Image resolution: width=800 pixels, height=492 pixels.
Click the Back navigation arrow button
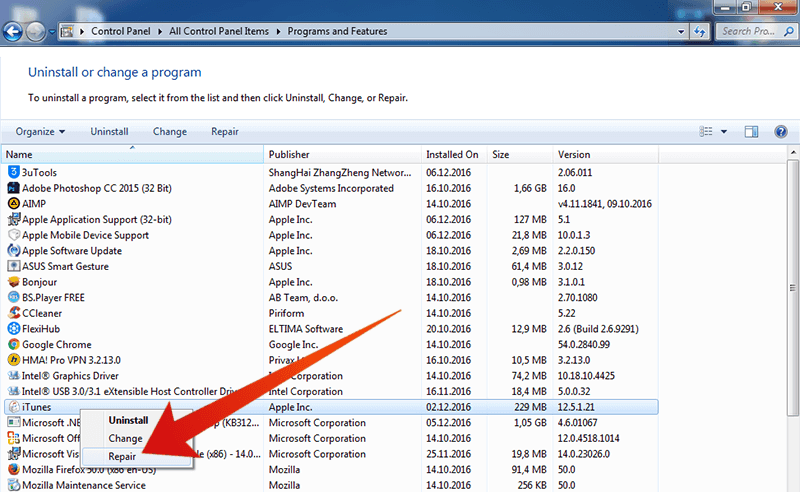13,31
